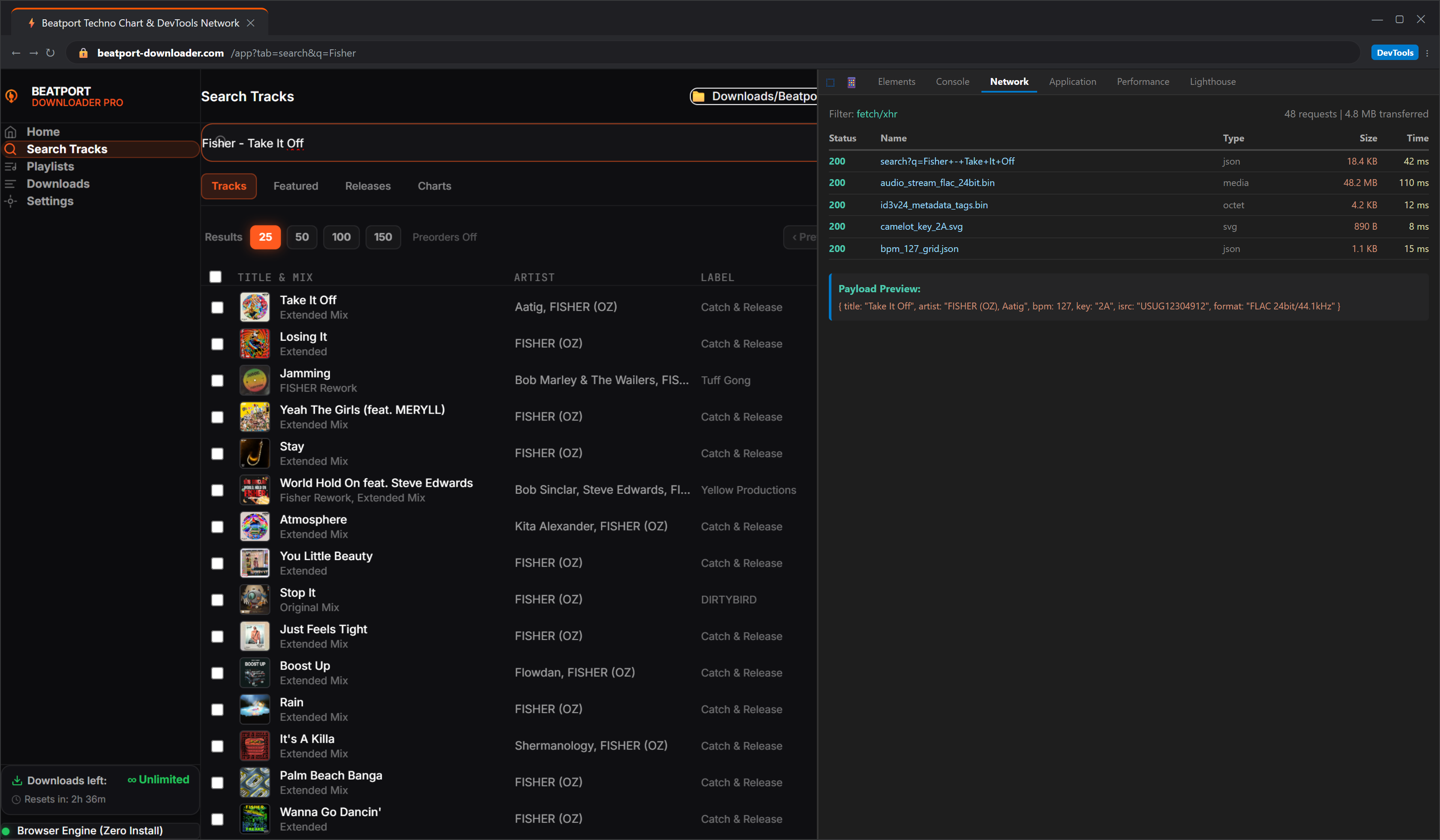Switch to the Releases tab
The image size is (1440, 840).
coord(367,186)
